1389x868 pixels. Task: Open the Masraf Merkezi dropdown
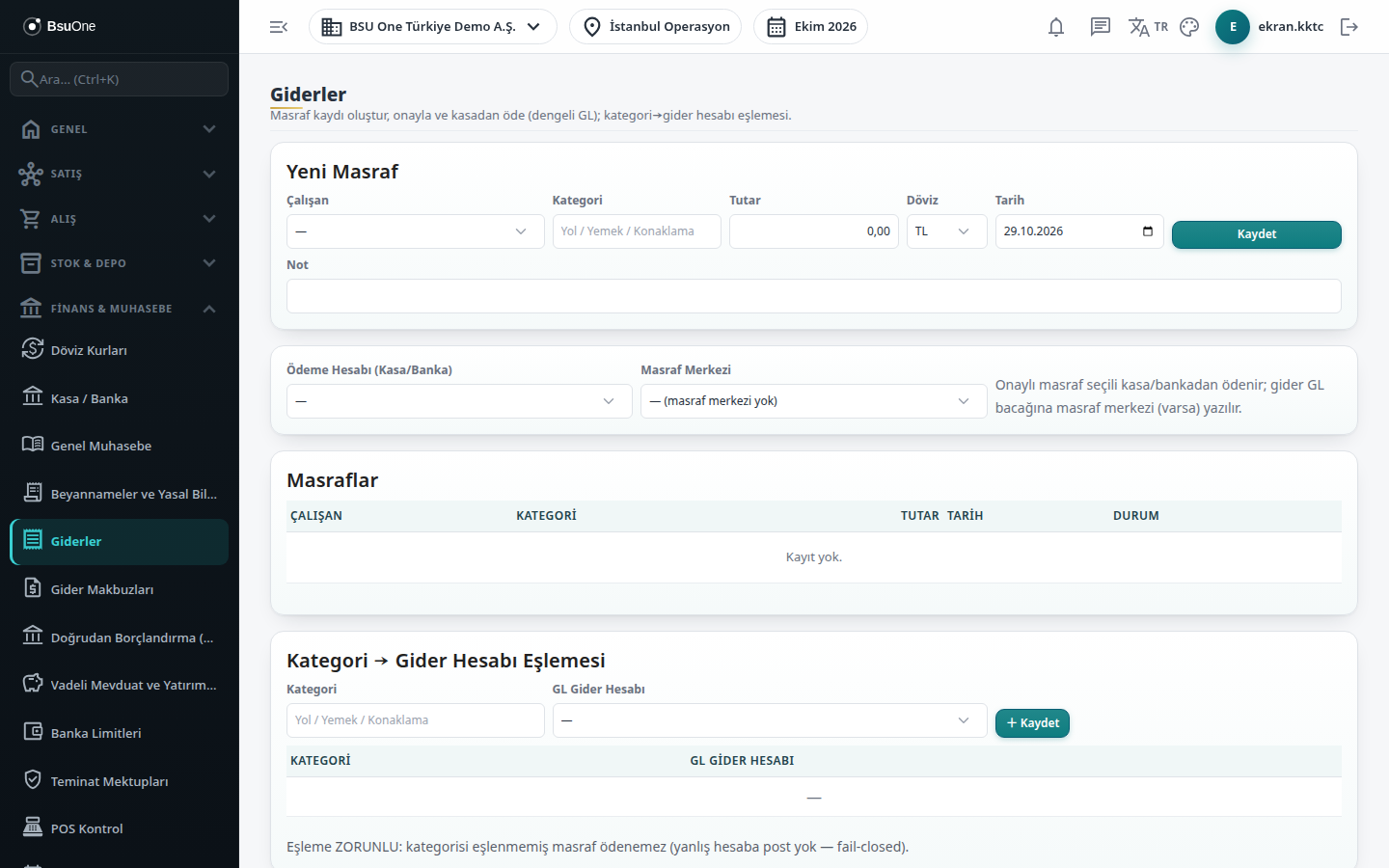tap(813, 401)
